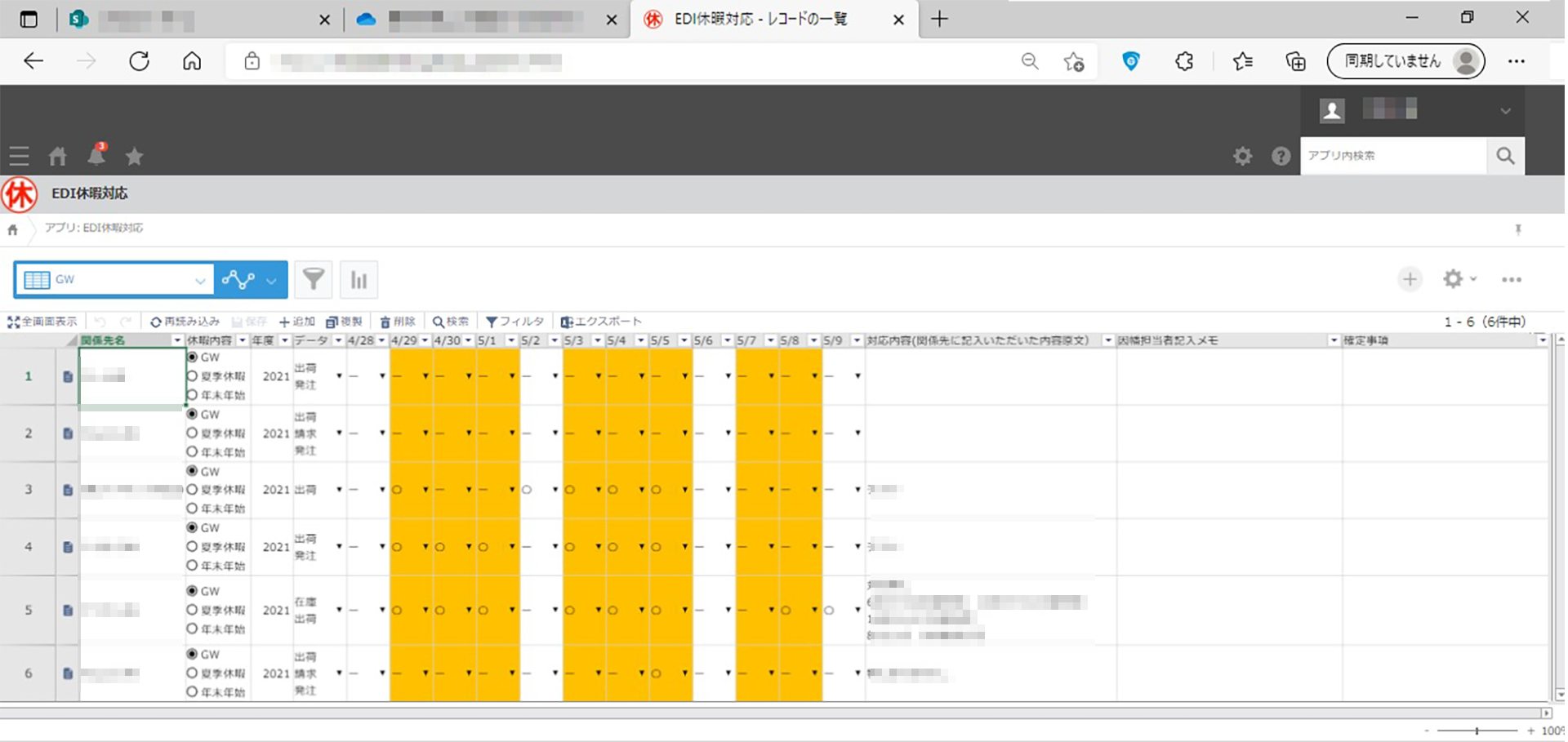Click エクスポート in the grid toolbar

601,322
